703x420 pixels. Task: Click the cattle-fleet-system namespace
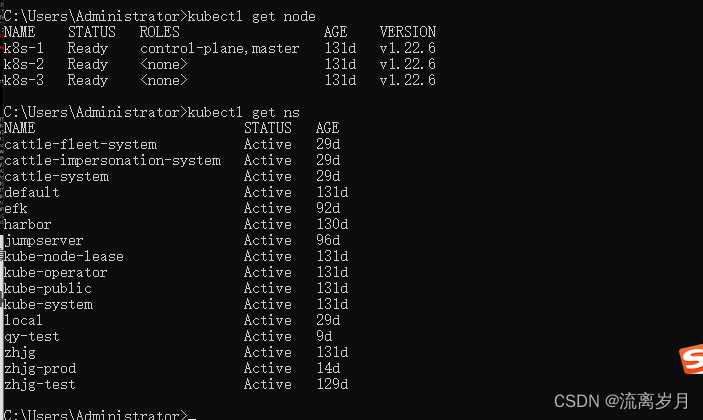point(80,144)
